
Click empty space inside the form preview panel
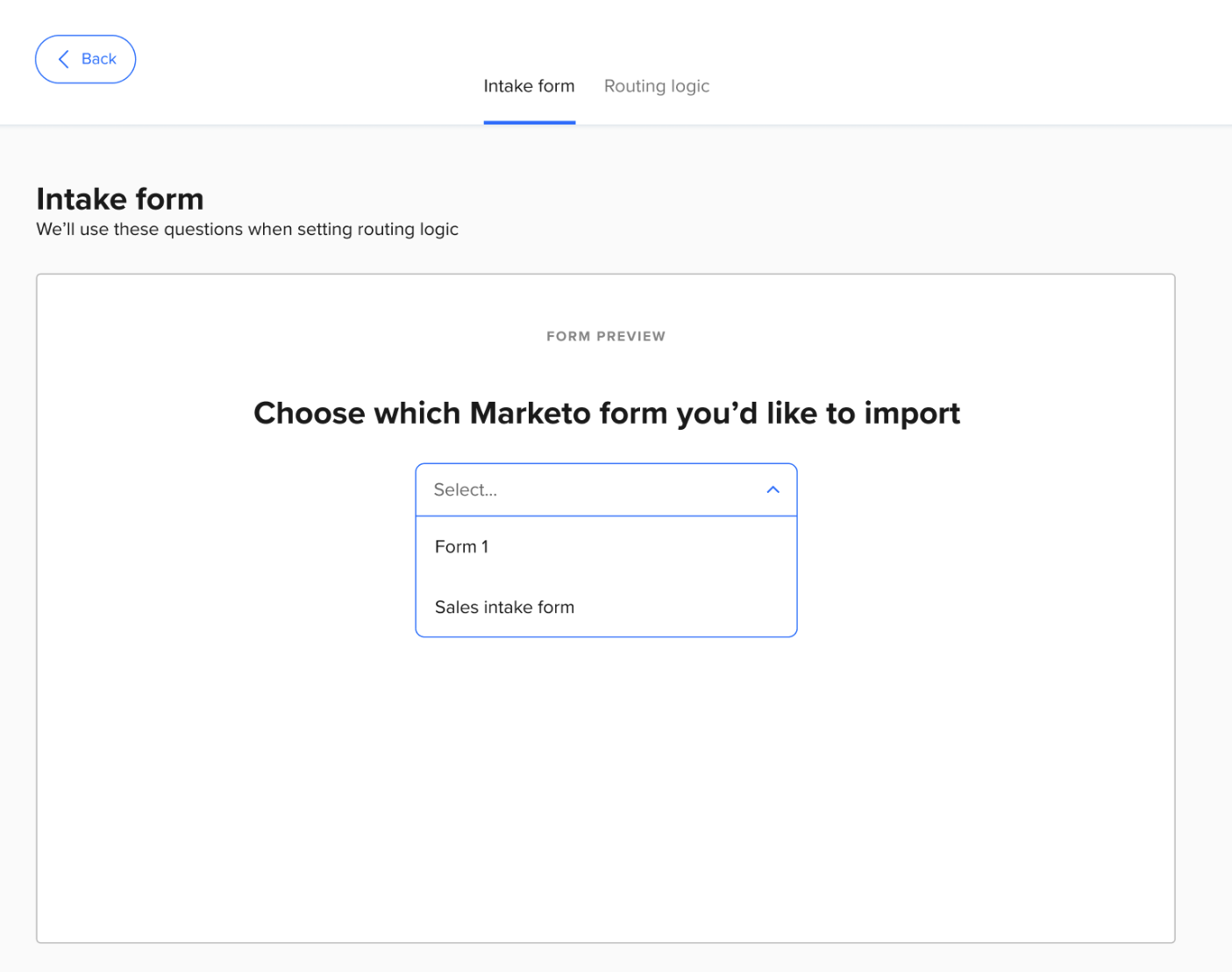point(605,790)
